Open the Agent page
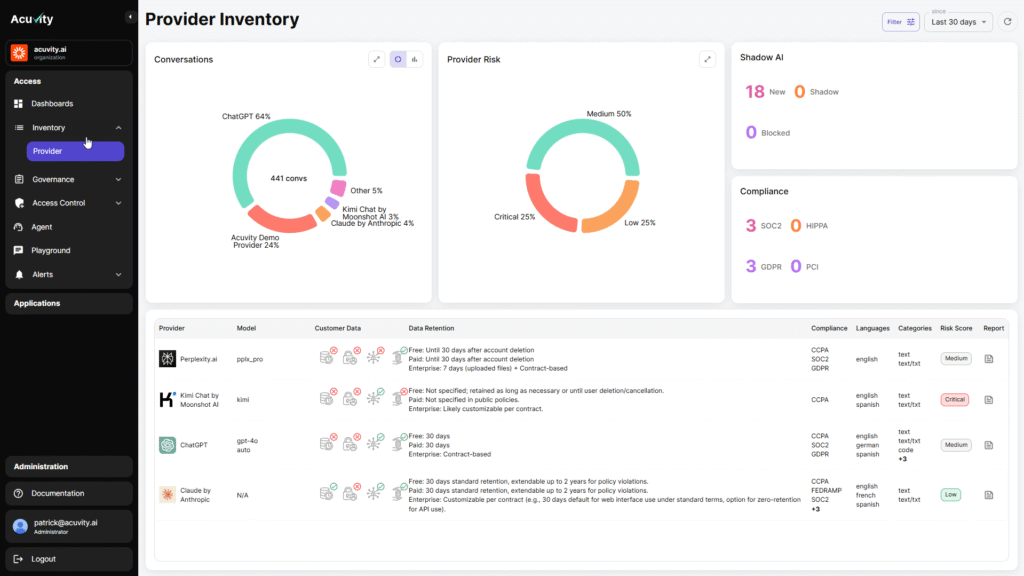The height and width of the screenshot is (576, 1024). pyautogui.click(x=69, y=227)
